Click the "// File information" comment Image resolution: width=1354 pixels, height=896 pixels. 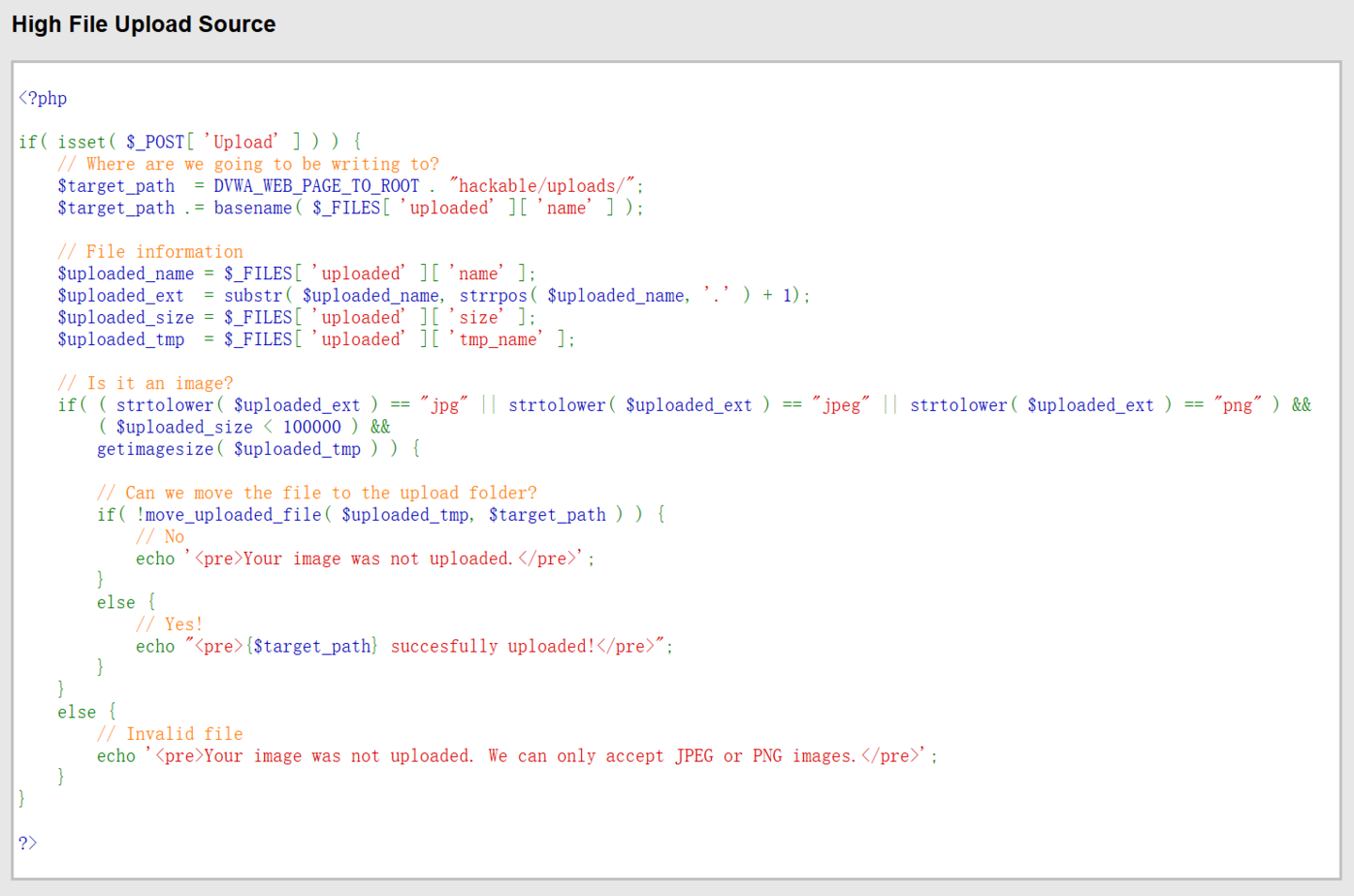coord(150,252)
